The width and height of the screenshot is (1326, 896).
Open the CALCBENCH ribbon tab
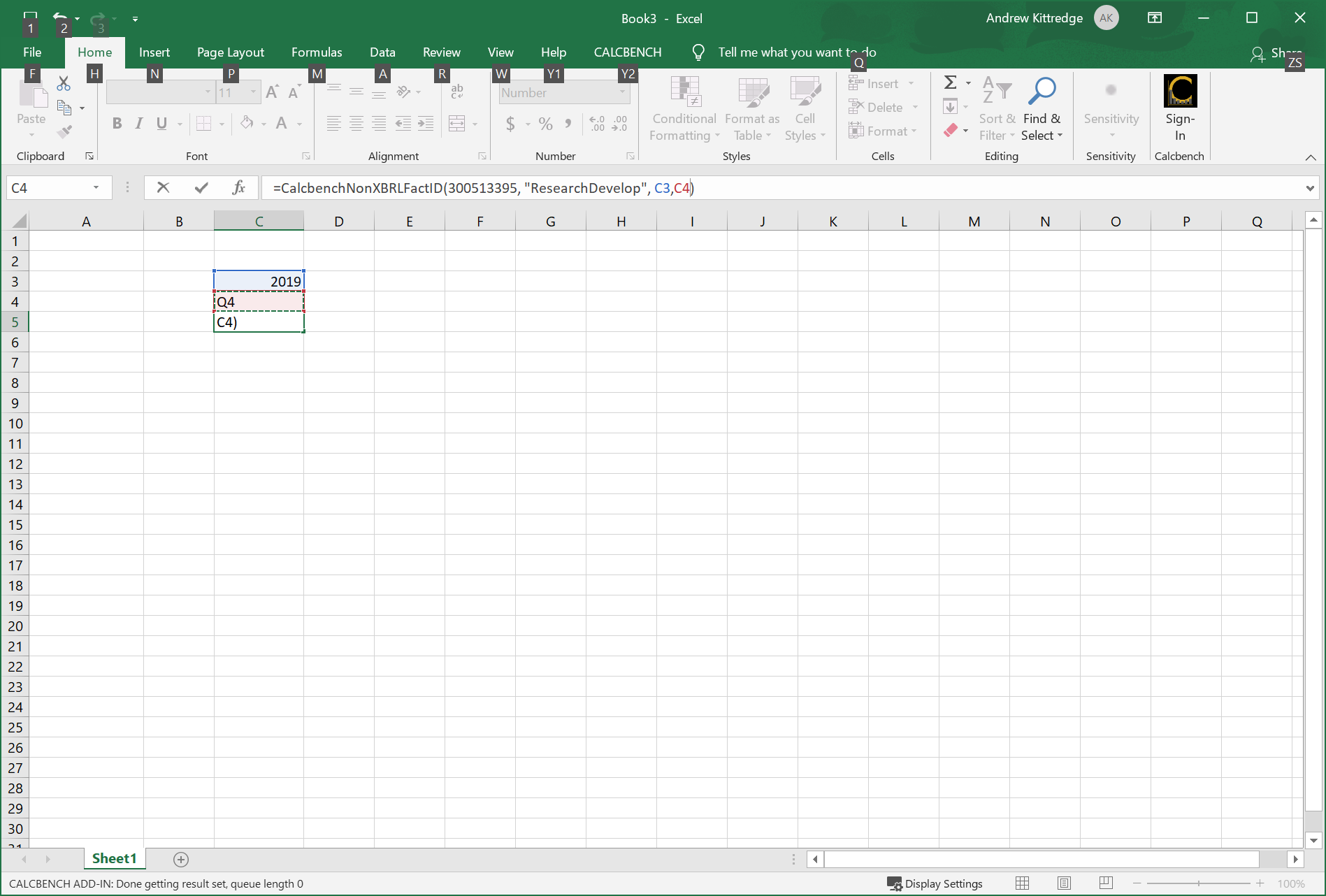(x=627, y=52)
